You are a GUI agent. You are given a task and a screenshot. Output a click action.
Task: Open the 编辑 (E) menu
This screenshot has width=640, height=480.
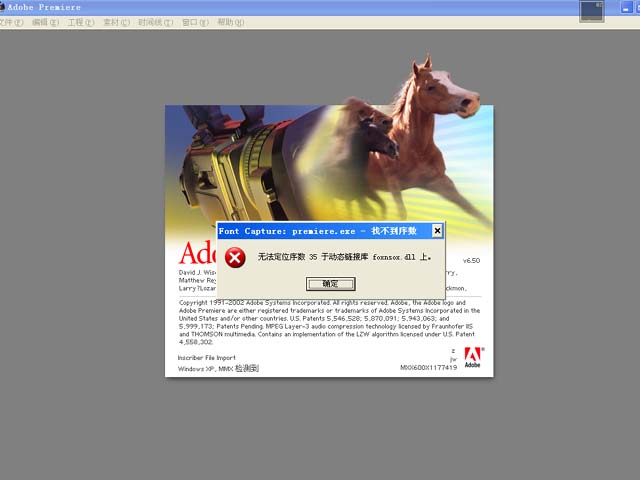click(45, 22)
